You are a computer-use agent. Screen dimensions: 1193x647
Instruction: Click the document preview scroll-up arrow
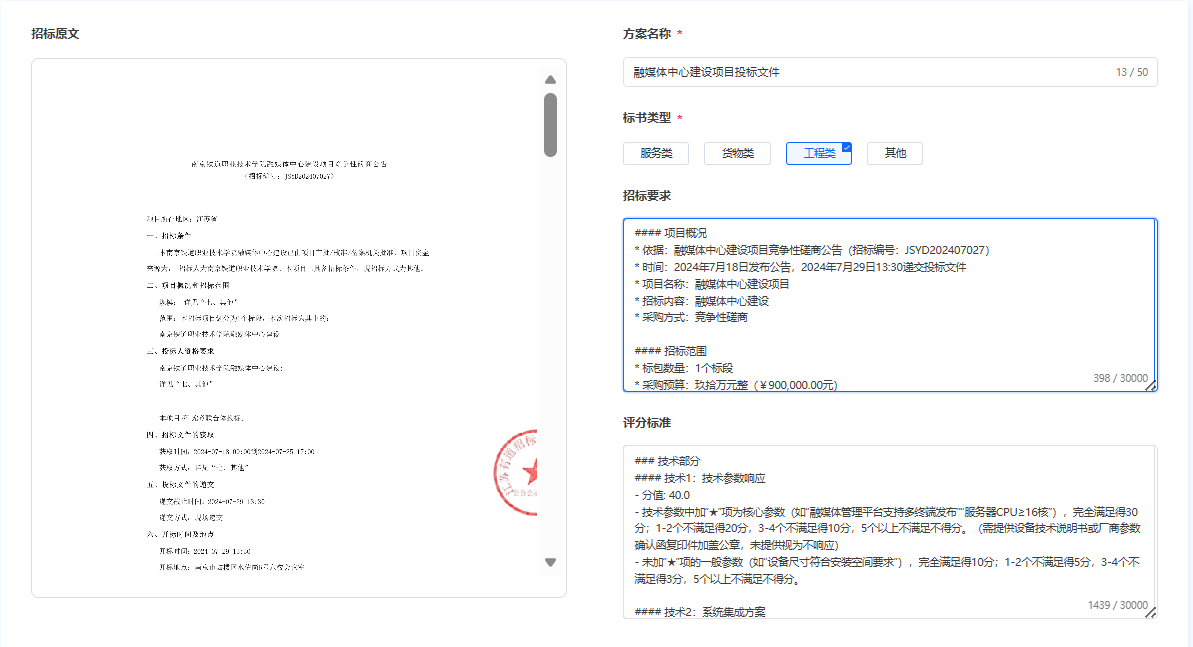(x=550, y=80)
